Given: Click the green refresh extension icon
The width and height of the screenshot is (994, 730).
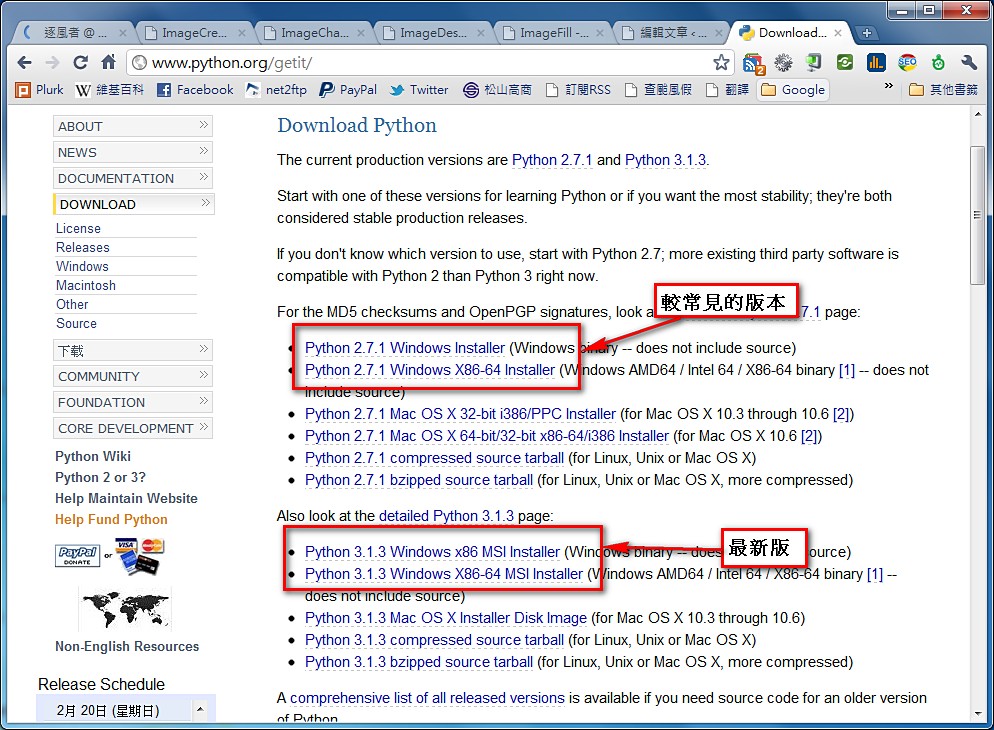Looking at the screenshot, I should [845, 62].
